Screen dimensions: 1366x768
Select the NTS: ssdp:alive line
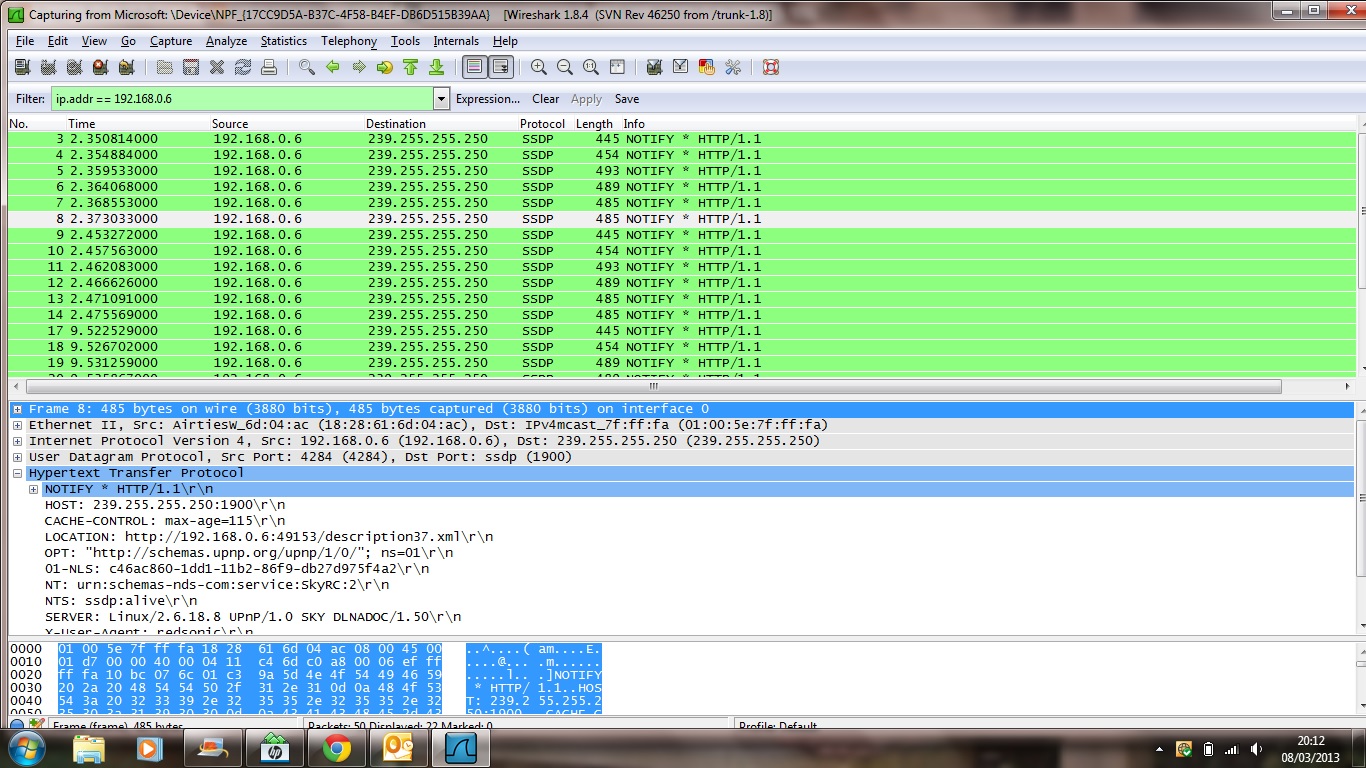click(x=121, y=601)
